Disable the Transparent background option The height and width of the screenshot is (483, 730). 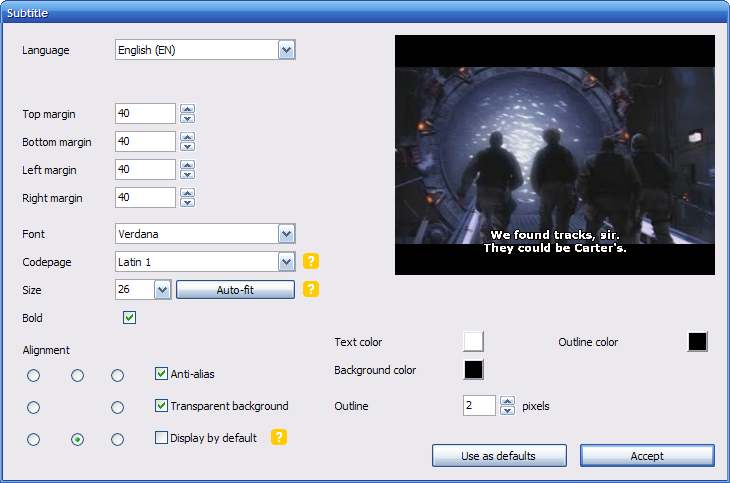pos(161,406)
